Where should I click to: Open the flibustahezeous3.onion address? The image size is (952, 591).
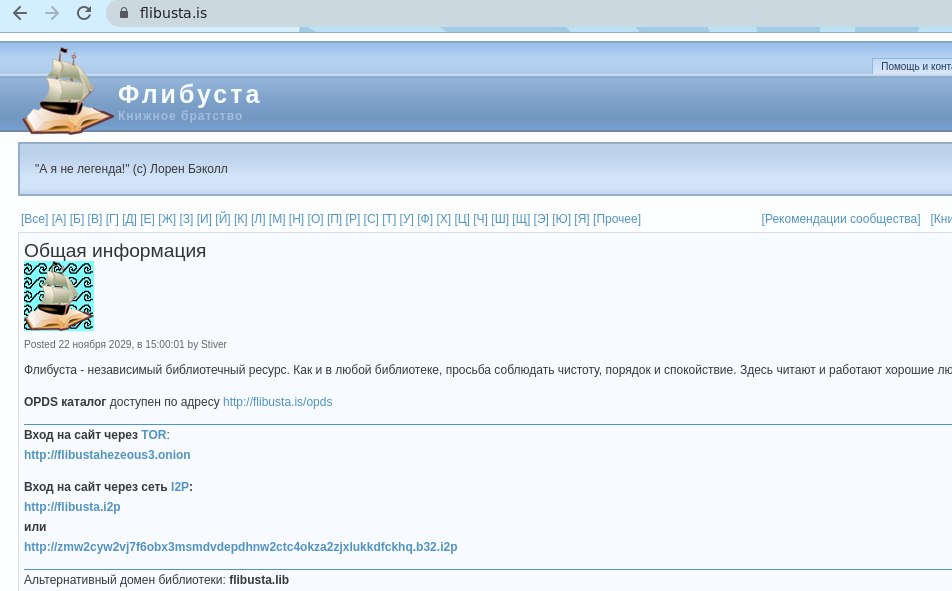(x=107, y=455)
